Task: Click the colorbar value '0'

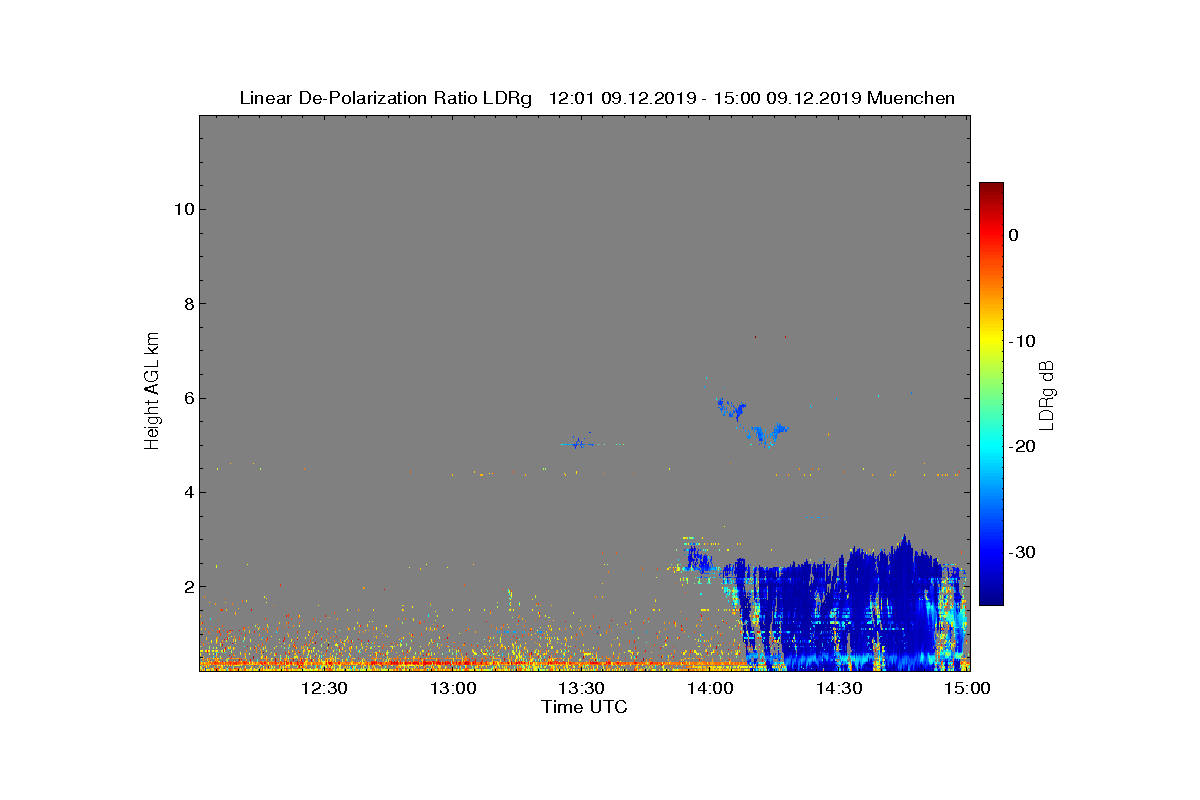Action: 1014,235
